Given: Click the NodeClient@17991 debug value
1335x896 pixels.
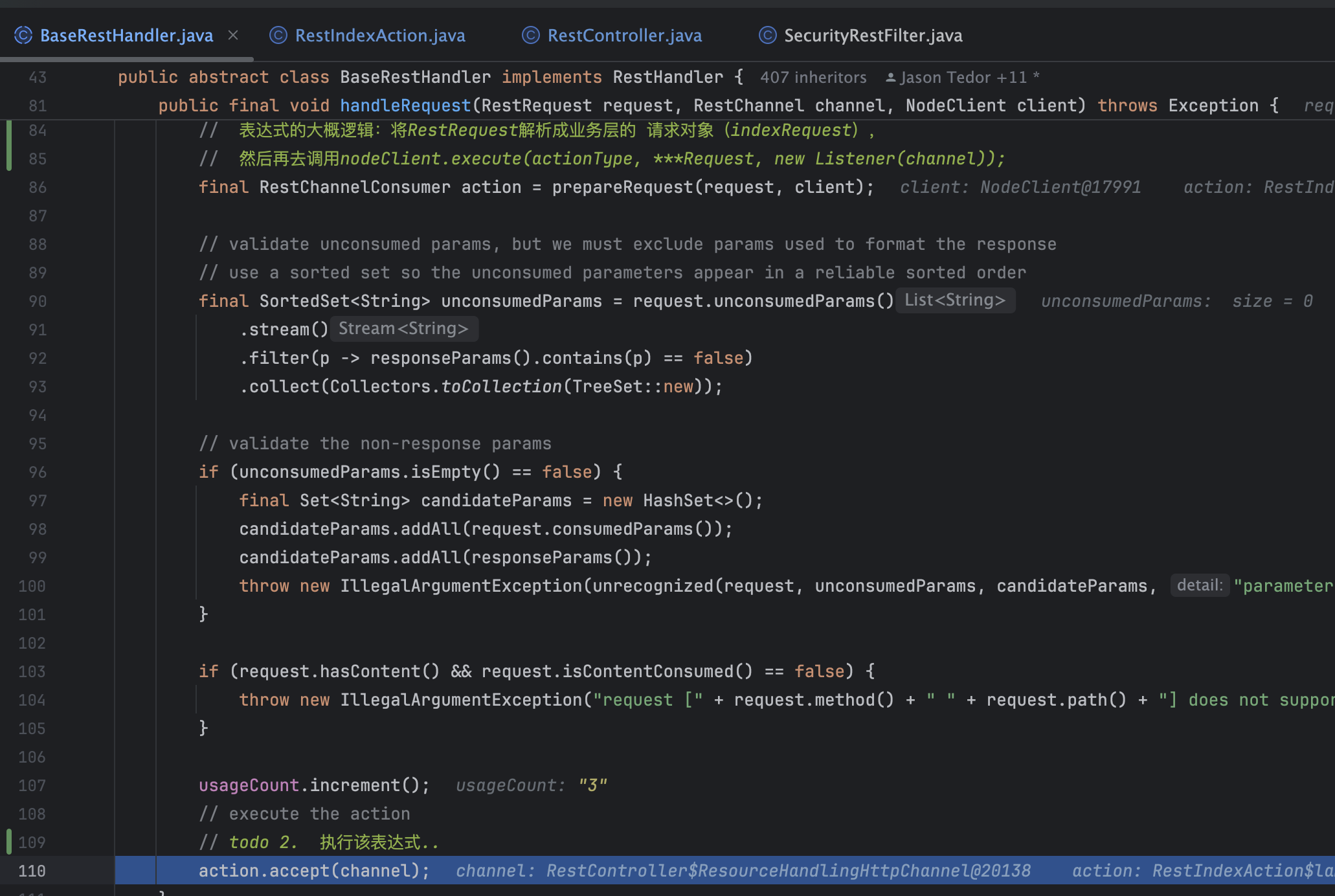Looking at the screenshot, I should point(1060,187).
